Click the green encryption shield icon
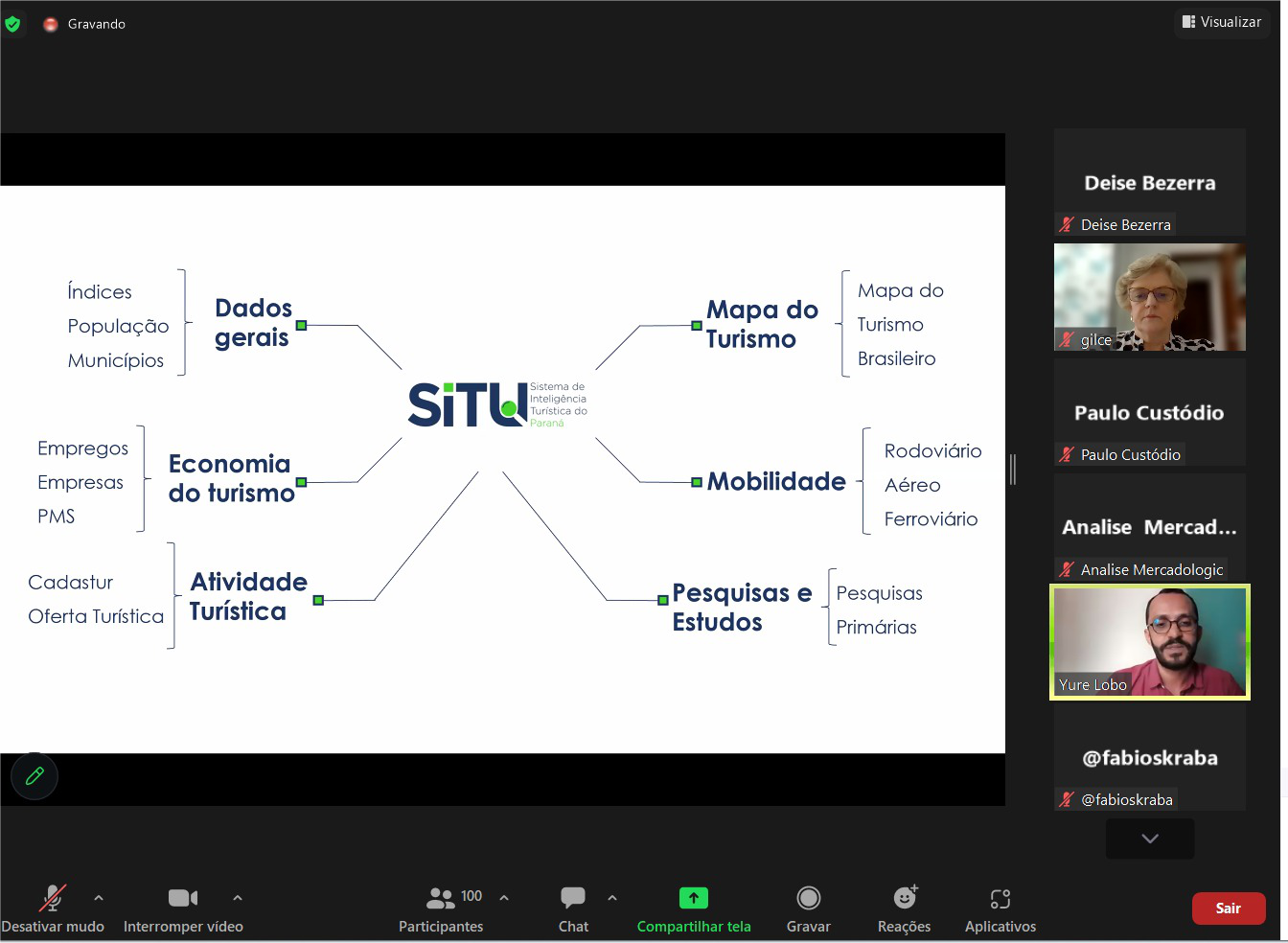Viewport: 1288px width, 943px height. pos(12,24)
